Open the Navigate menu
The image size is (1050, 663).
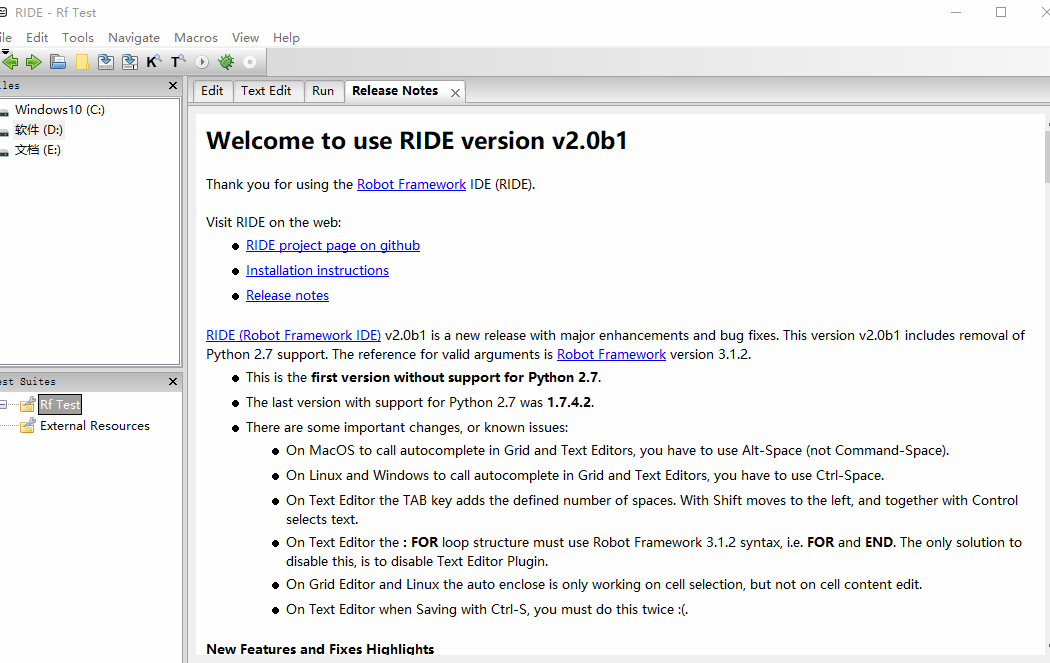click(x=134, y=38)
